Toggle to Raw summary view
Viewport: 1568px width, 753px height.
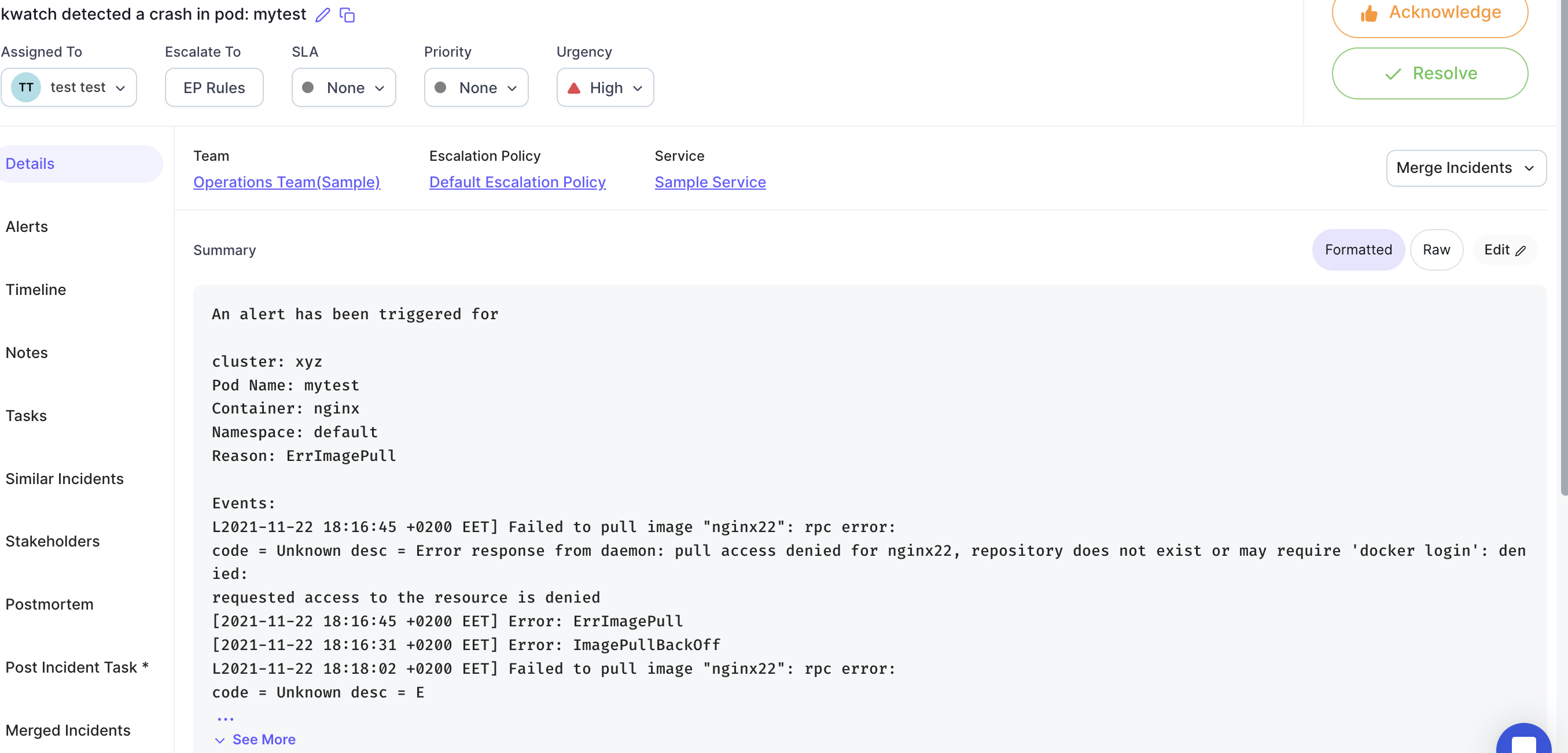[1436, 250]
